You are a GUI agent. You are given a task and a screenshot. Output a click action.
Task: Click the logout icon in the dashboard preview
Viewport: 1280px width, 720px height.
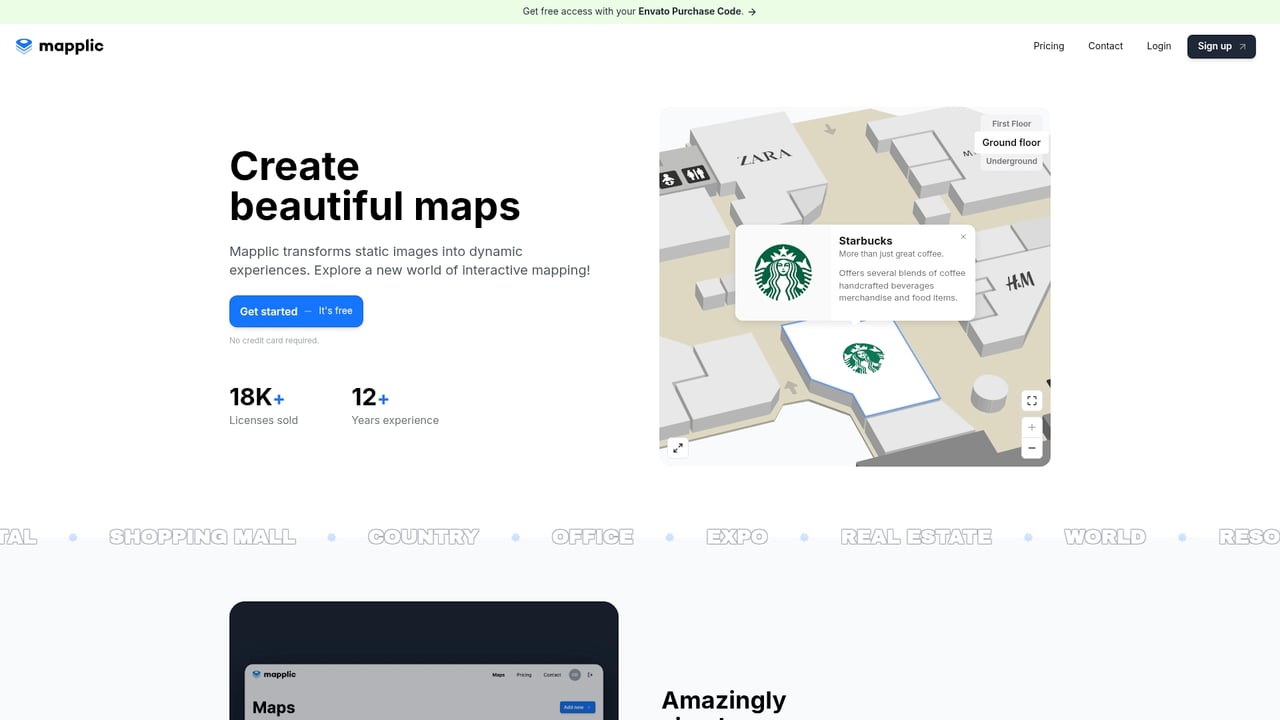tap(589, 674)
